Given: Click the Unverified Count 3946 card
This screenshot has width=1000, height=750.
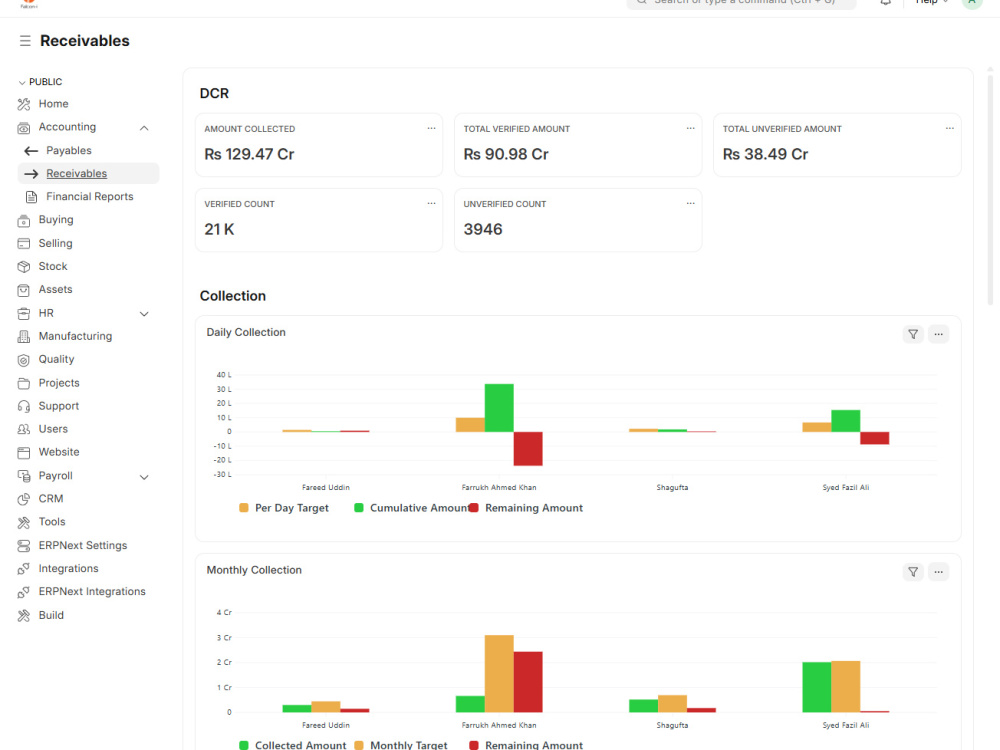Looking at the screenshot, I should click(x=578, y=220).
